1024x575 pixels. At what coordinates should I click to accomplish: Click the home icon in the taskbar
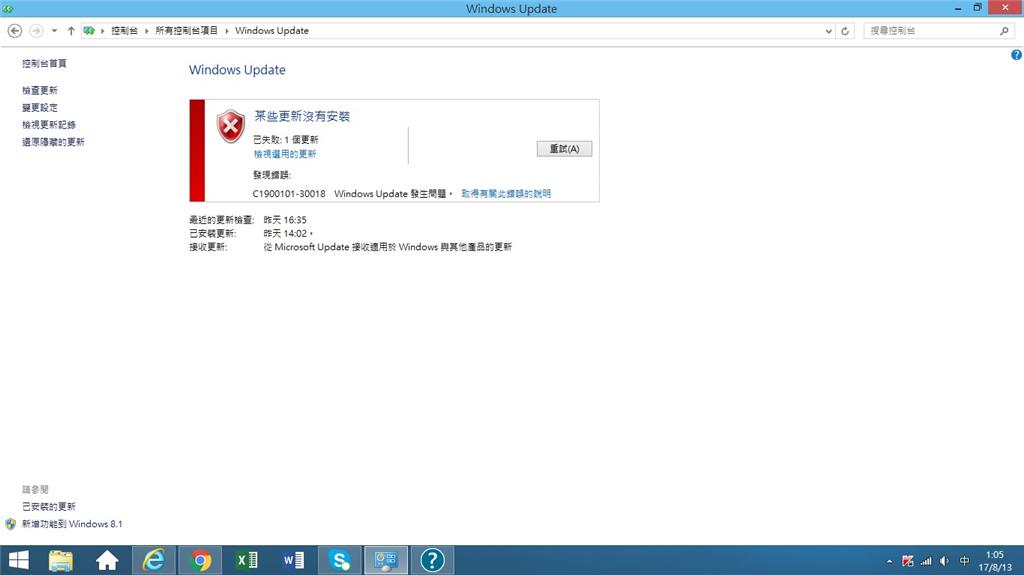(107, 561)
